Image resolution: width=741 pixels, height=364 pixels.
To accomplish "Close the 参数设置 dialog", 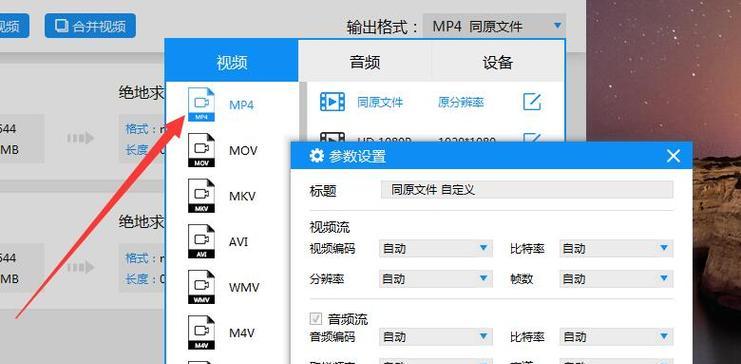I will pyautogui.click(x=673, y=156).
